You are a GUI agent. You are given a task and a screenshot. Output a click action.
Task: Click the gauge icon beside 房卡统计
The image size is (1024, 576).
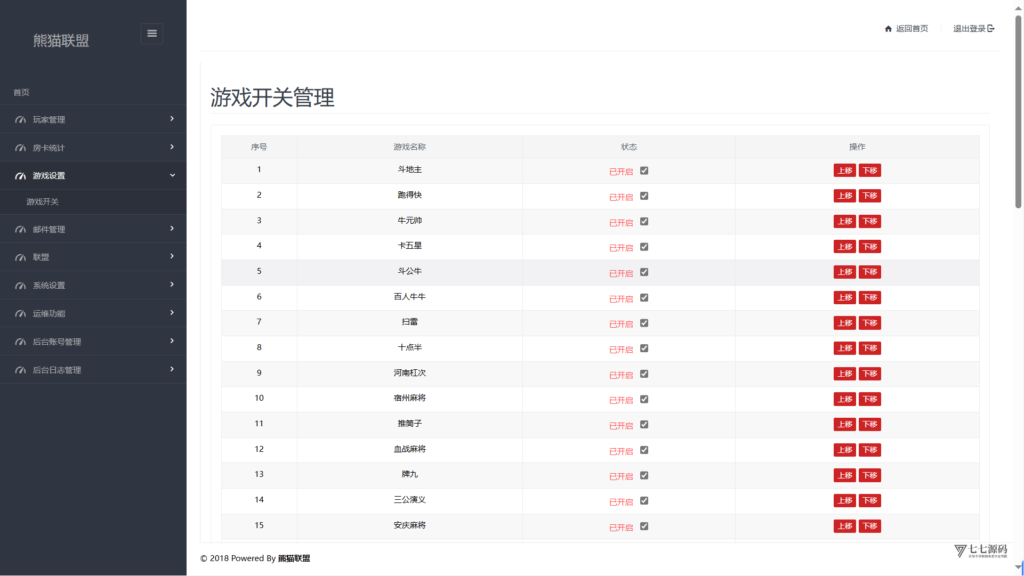coord(20,148)
